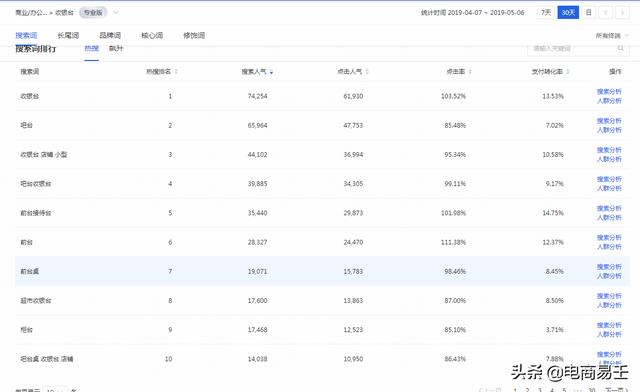Select the 30天 time range

pyautogui.click(x=568, y=13)
